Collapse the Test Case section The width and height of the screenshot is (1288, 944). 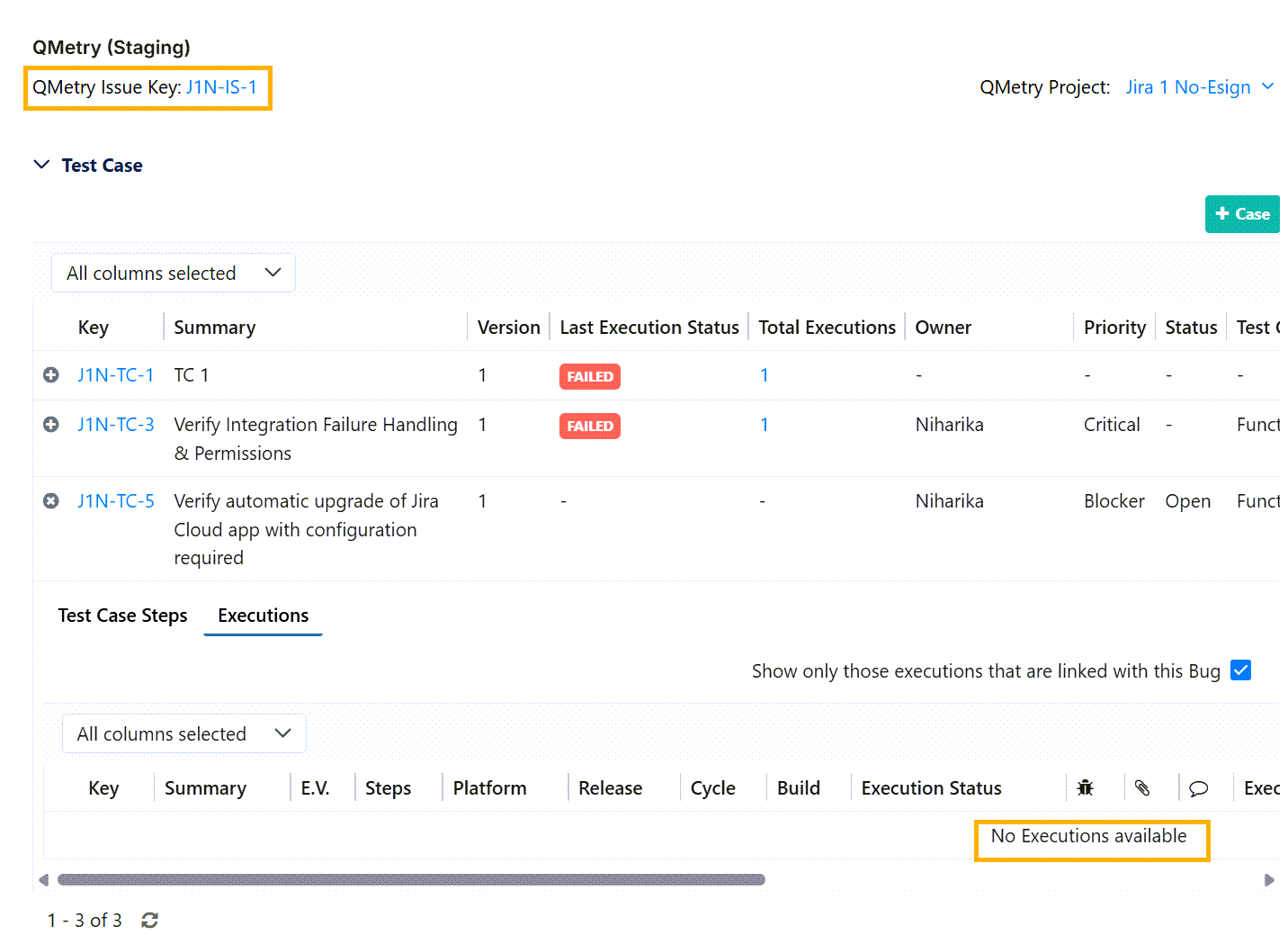coord(41,165)
